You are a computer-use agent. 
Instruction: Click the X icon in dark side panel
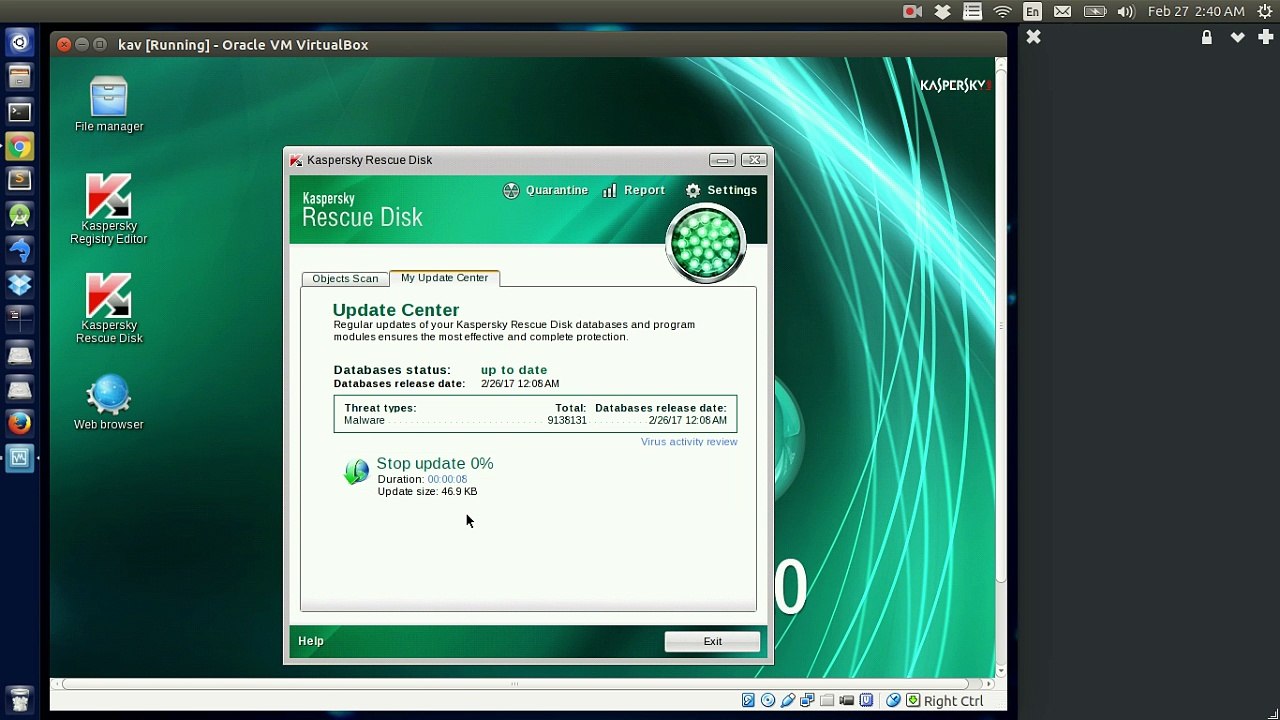tap(1033, 37)
